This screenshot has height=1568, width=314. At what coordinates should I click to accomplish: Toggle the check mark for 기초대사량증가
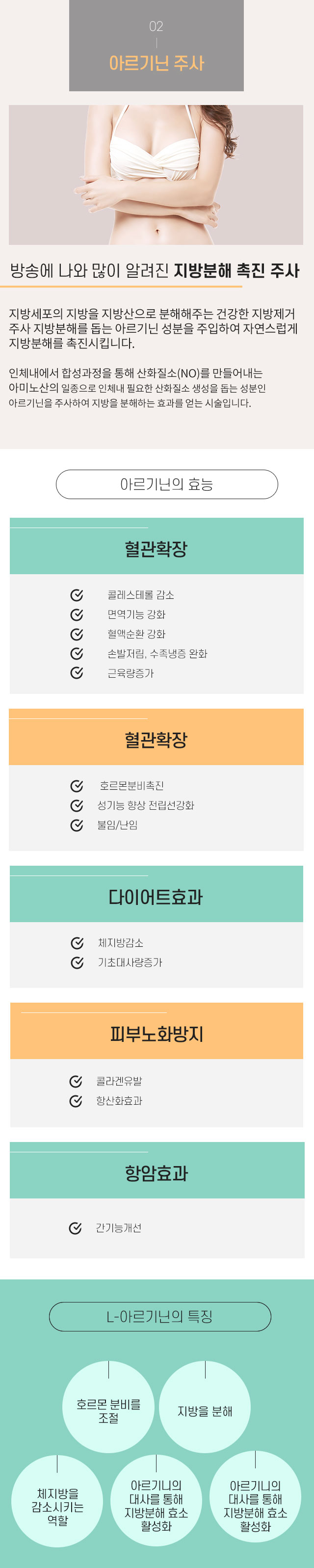(78, 962)
